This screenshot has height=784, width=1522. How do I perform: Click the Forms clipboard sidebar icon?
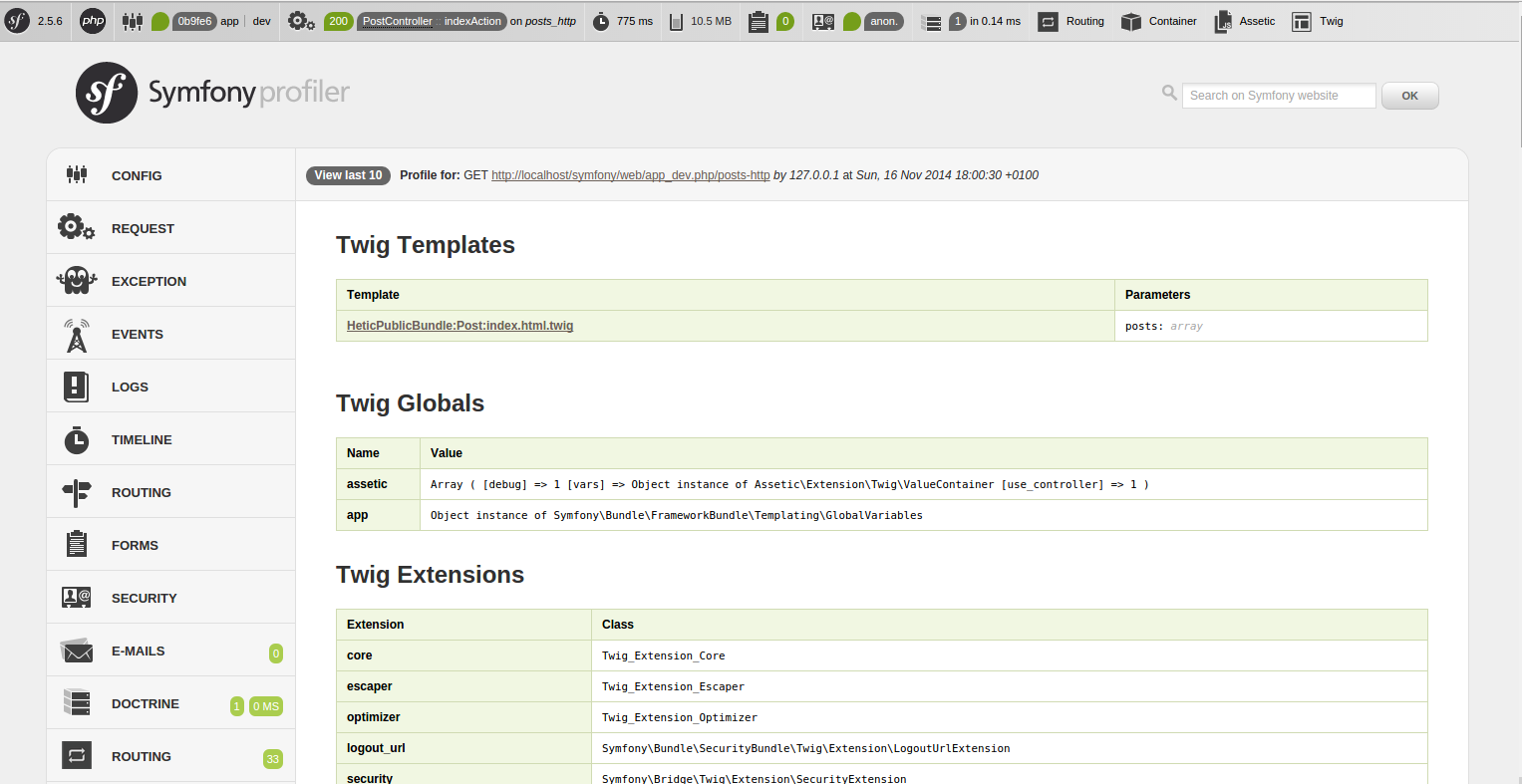pos(77,544)
